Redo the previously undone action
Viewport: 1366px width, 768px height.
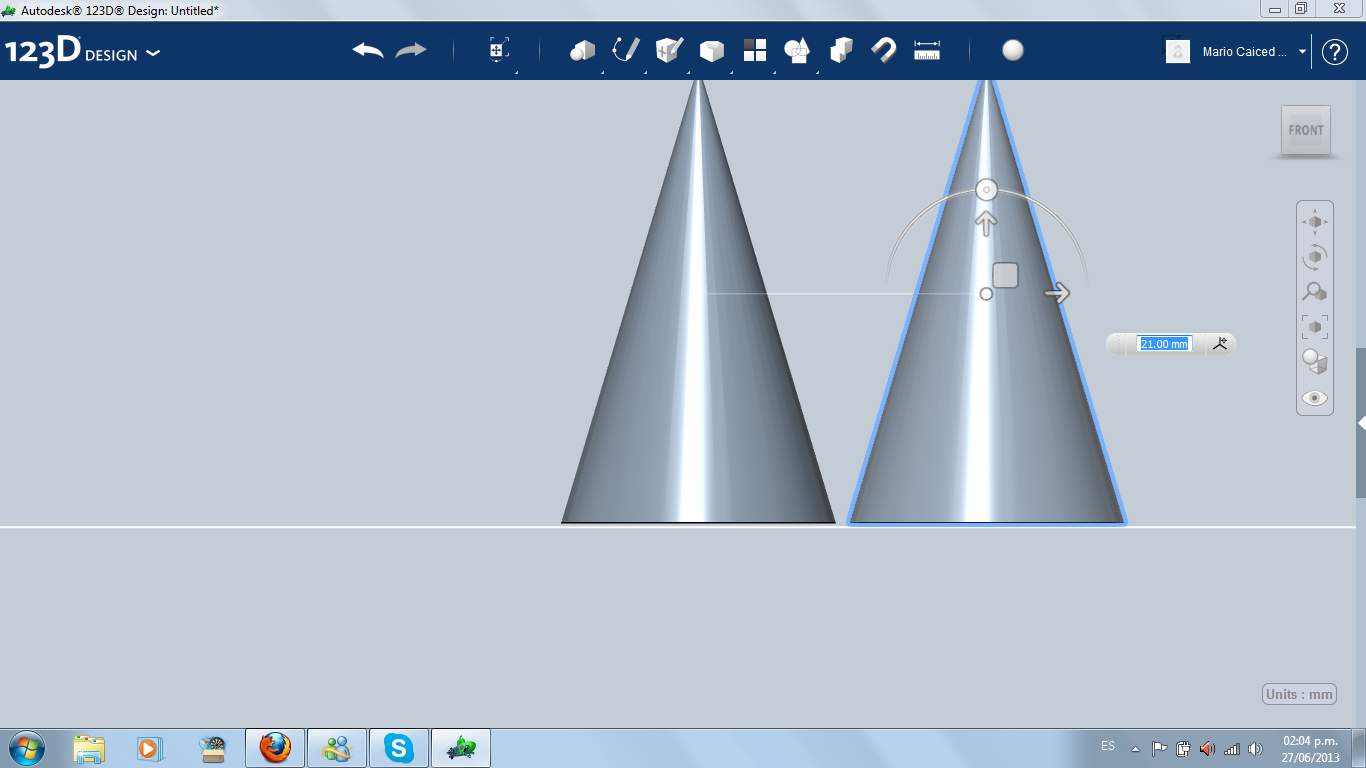tap(411, 50)
